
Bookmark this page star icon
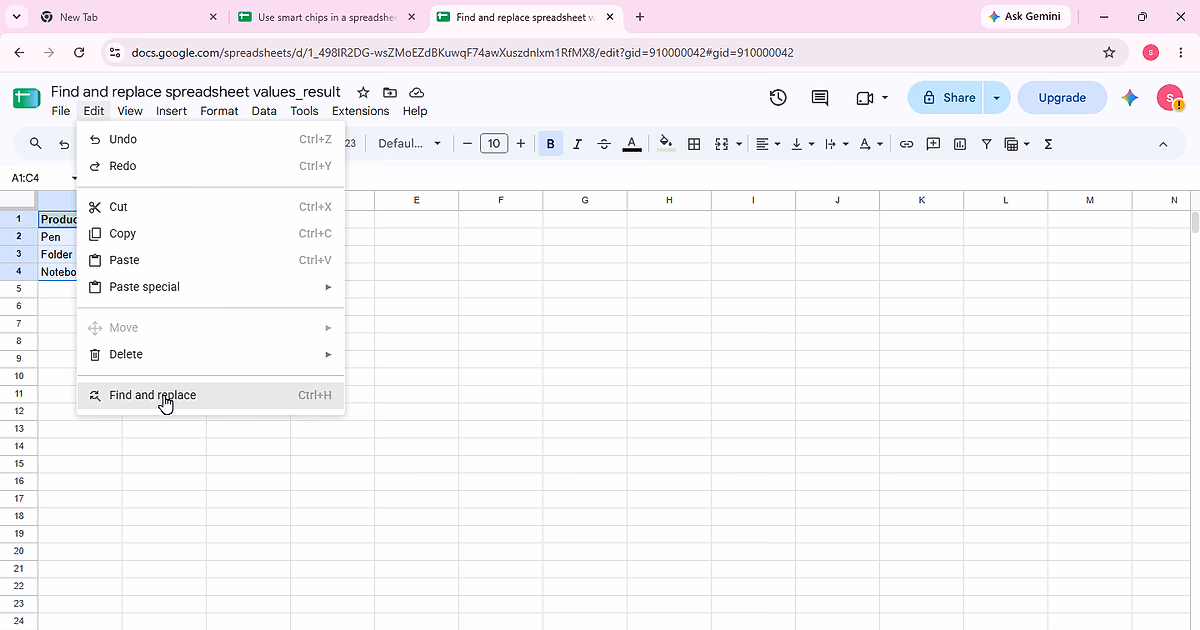coord(1109,52)
